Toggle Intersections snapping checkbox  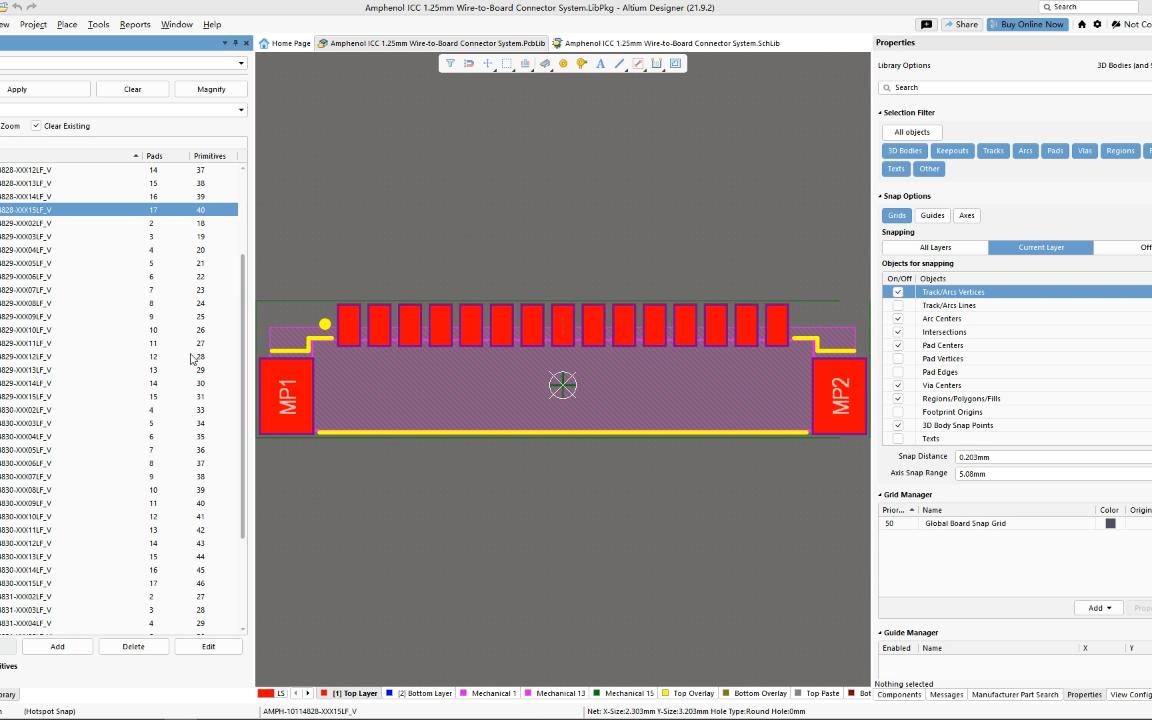898,332
